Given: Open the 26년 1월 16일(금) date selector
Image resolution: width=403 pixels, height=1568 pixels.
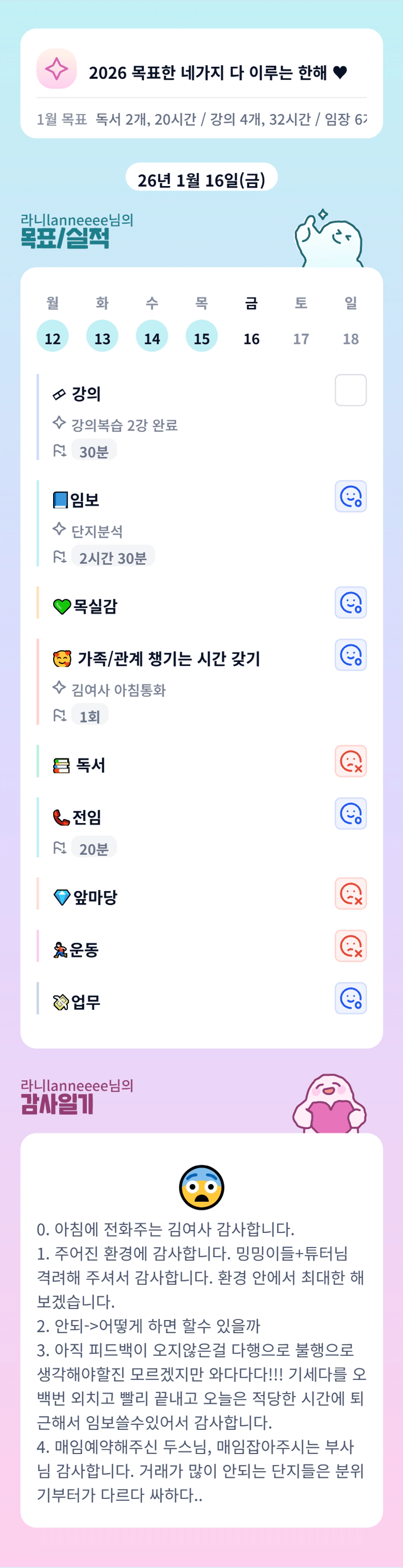Looking at the screenshot, I should [202, 180].
